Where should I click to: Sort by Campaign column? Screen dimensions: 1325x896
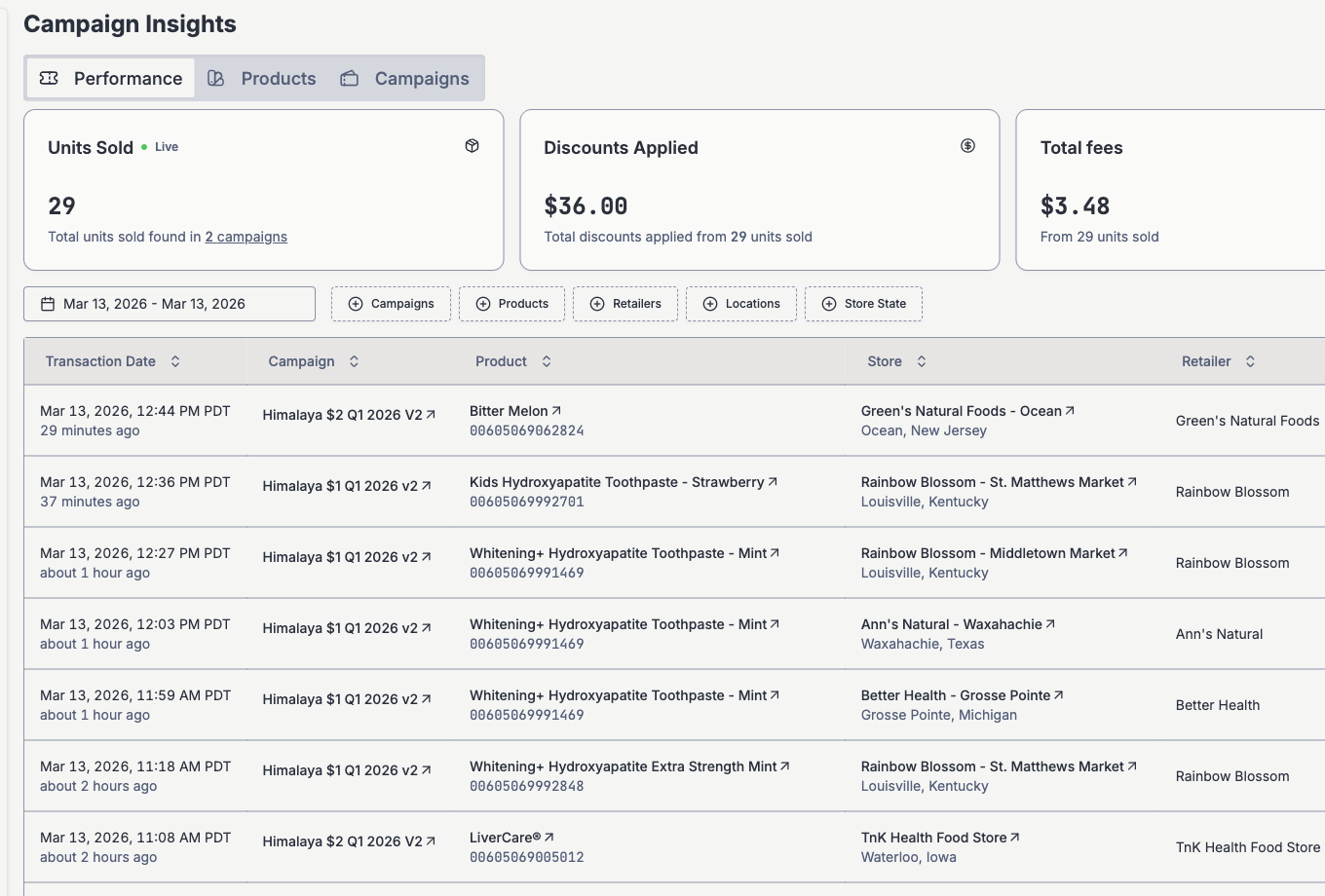point(314,361)
